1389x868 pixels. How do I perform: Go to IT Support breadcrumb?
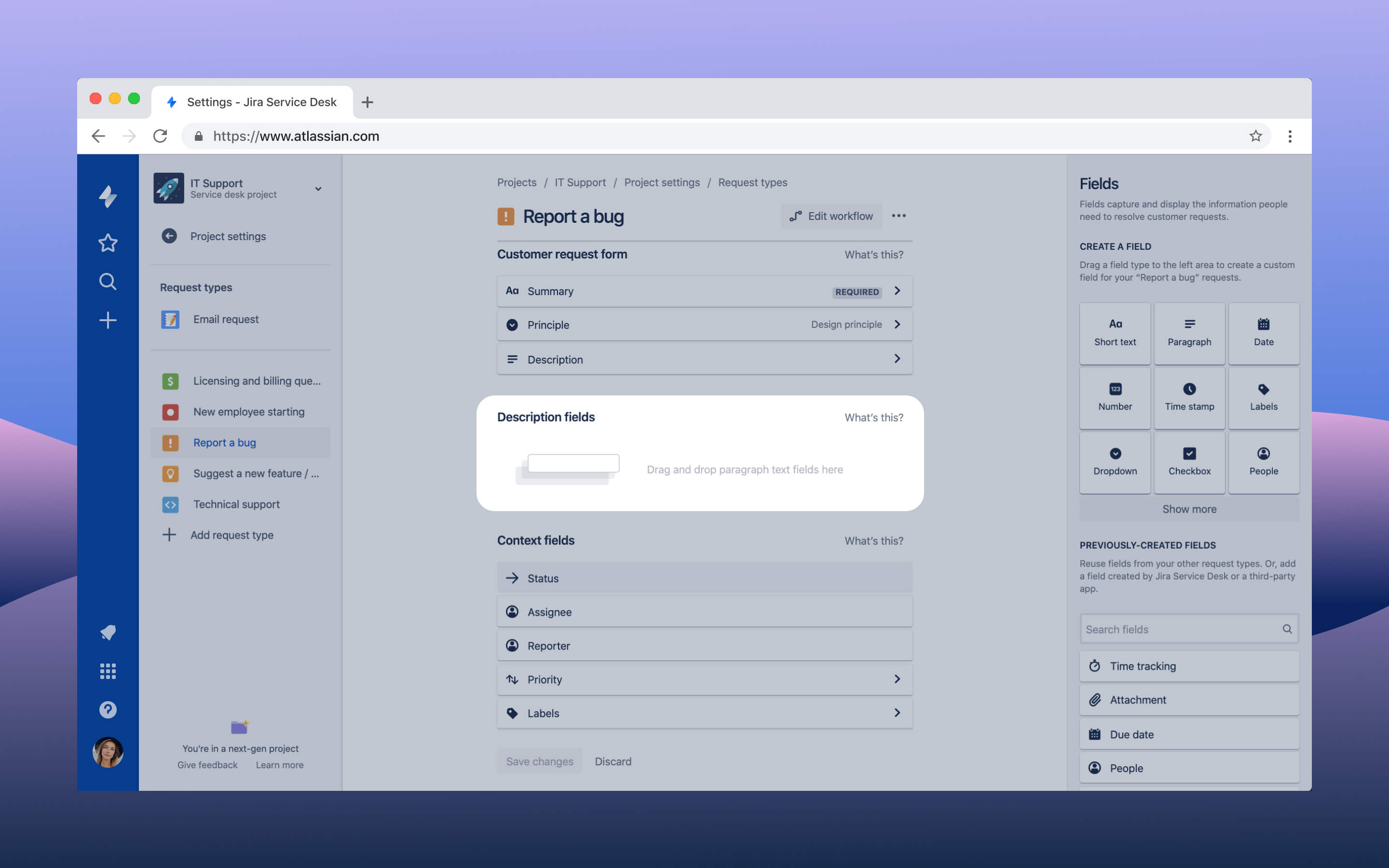coord(580,183)
